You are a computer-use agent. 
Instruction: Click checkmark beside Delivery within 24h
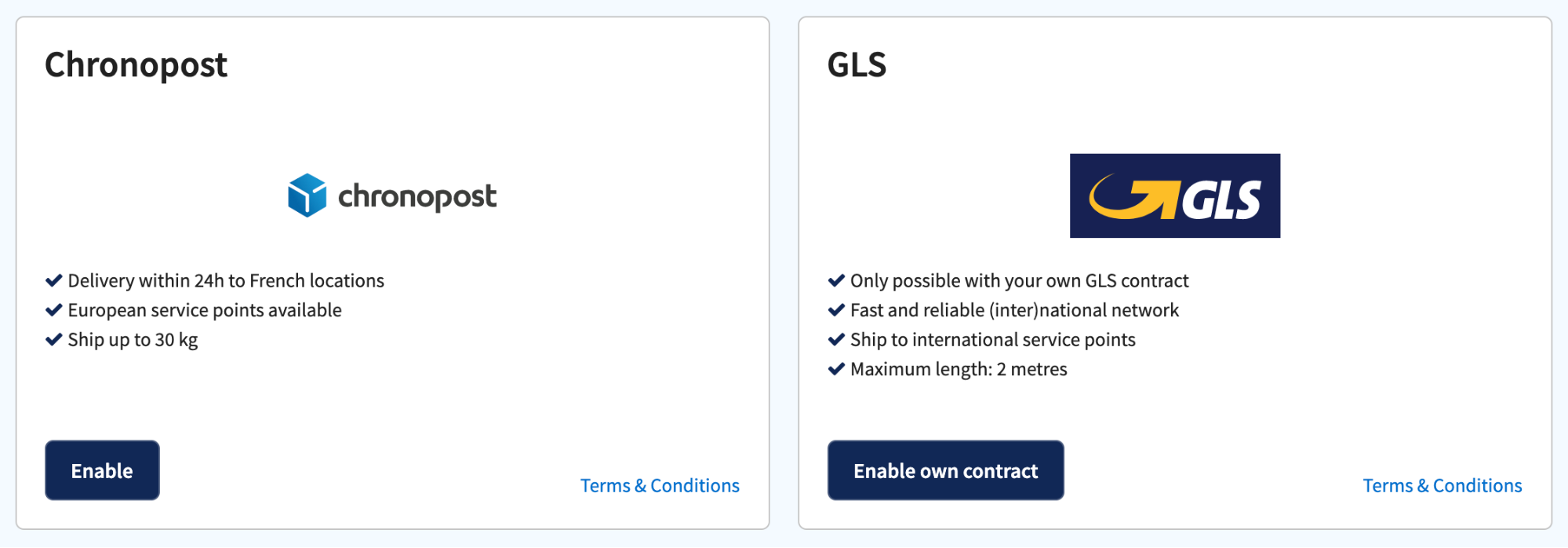click(54, 280)
